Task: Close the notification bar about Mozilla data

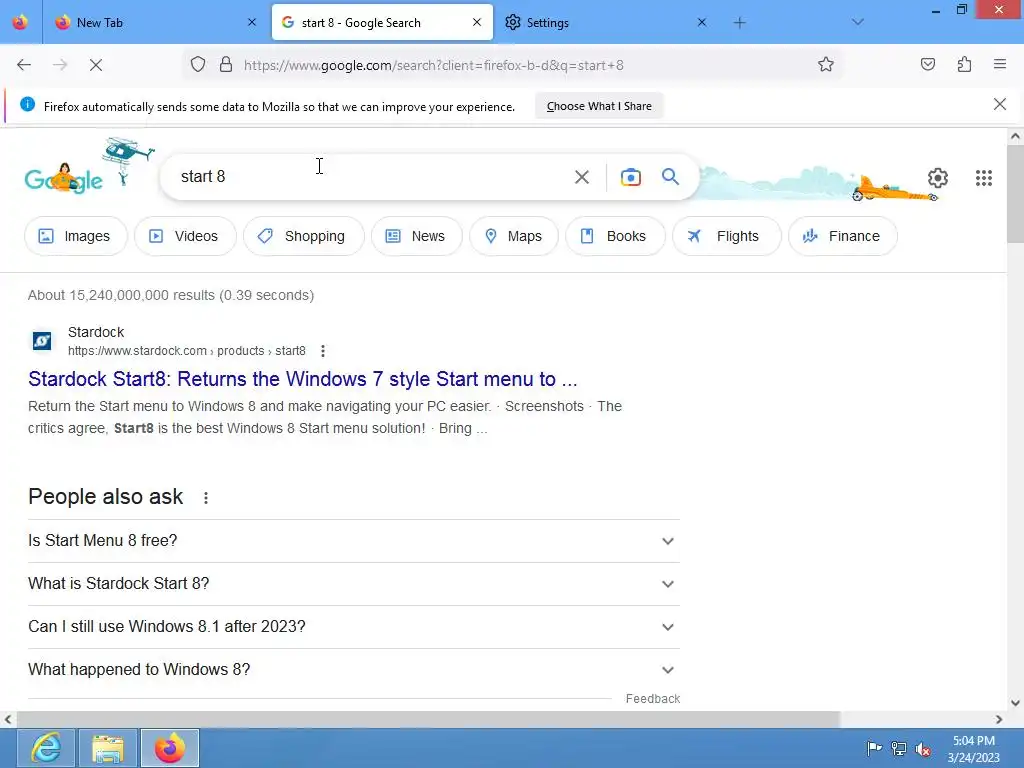Action: 999,104
